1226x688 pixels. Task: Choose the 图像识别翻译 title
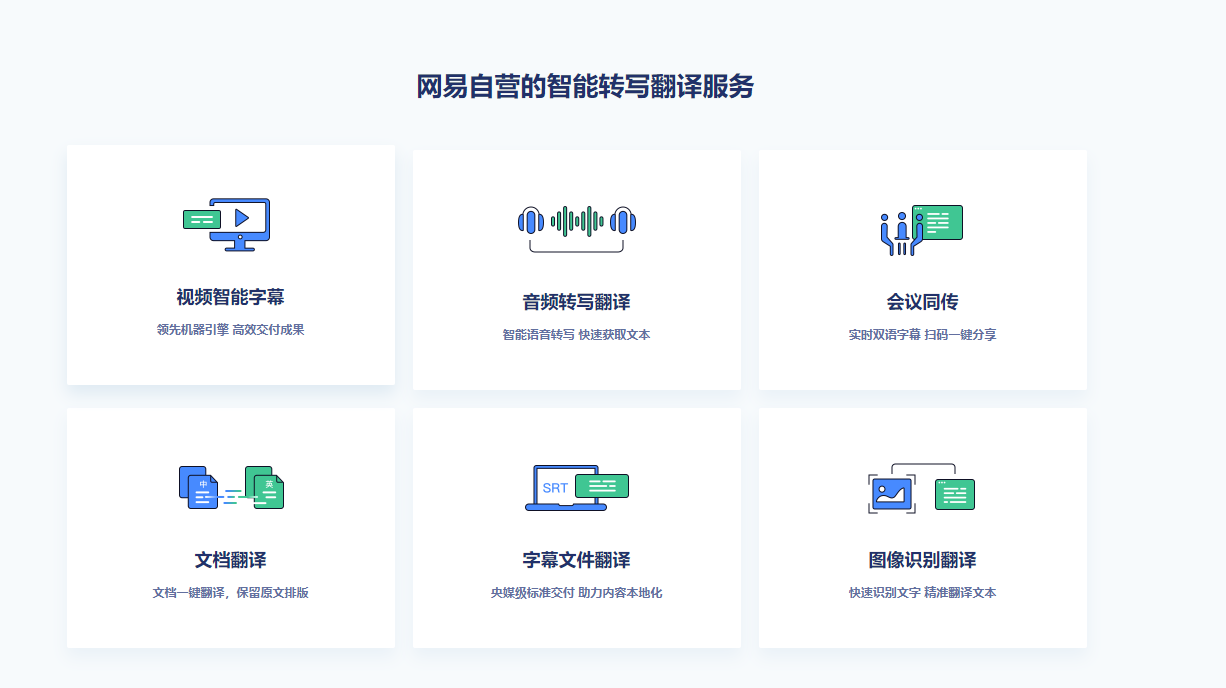922,560
